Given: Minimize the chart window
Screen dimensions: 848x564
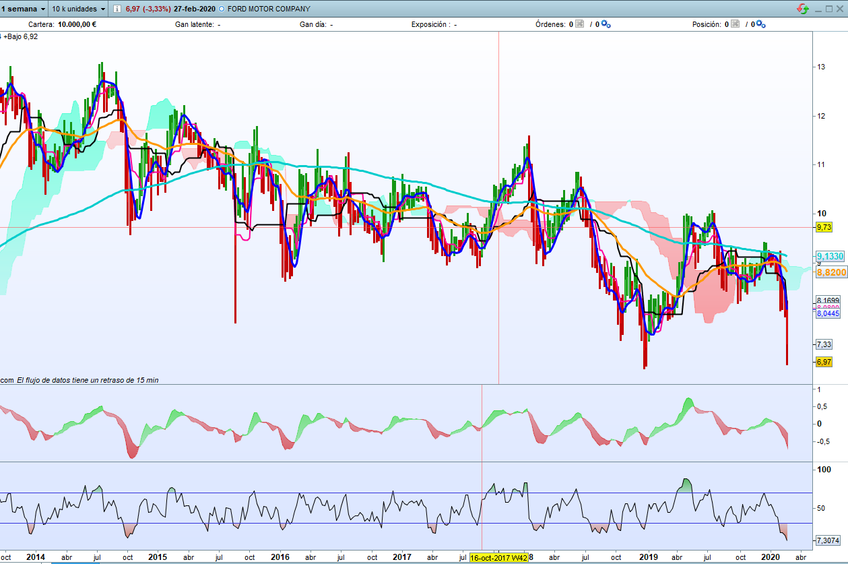Looking at the screenshot, I should (x=818, y=9).
